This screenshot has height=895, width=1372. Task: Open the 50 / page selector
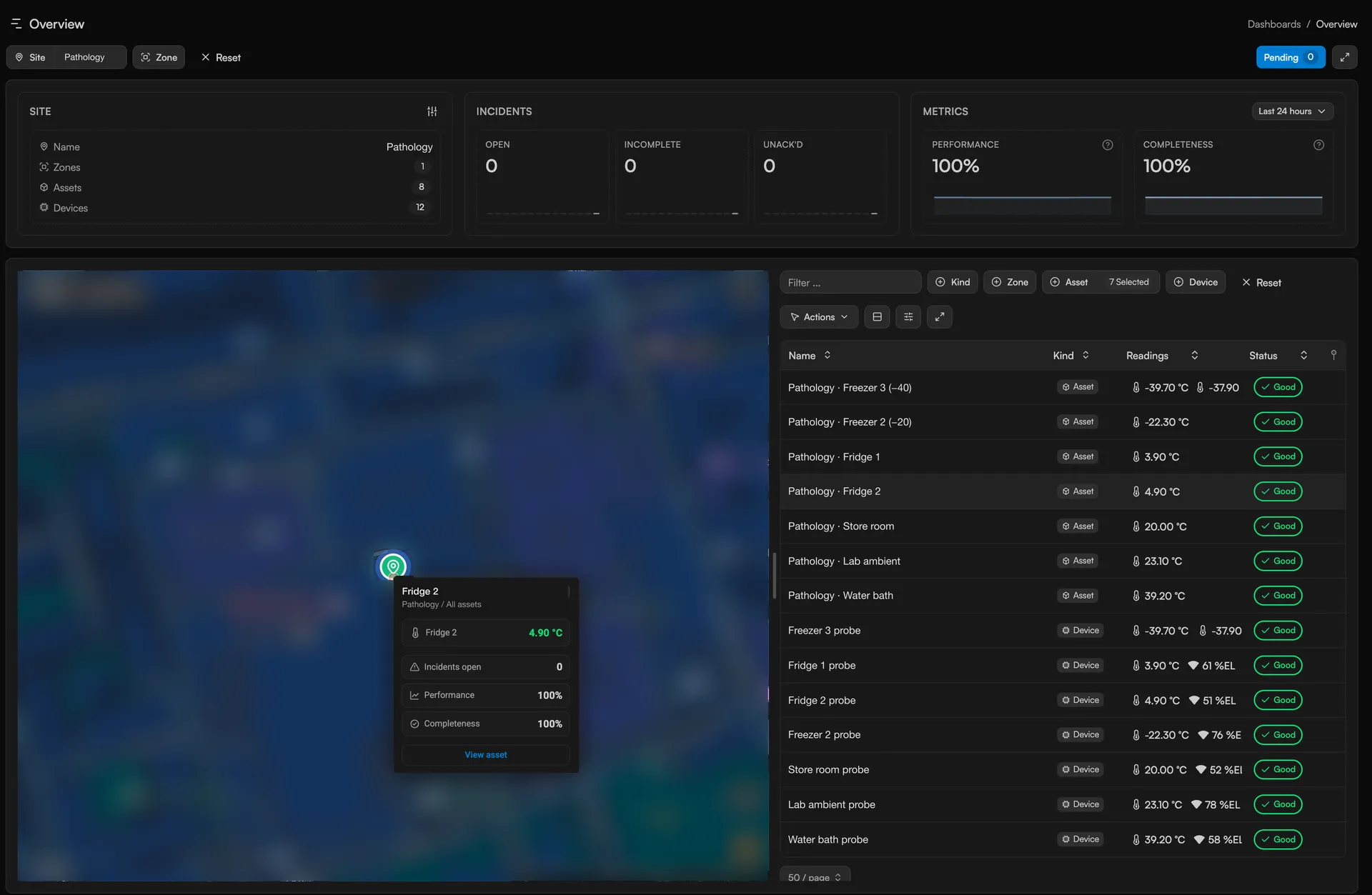coord(815,876)
